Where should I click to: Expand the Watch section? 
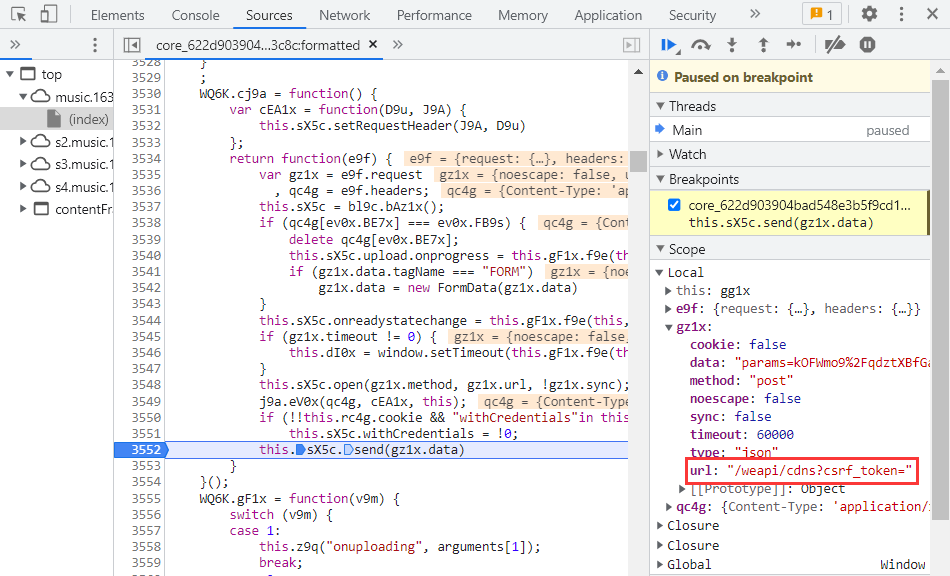[688, 154]
